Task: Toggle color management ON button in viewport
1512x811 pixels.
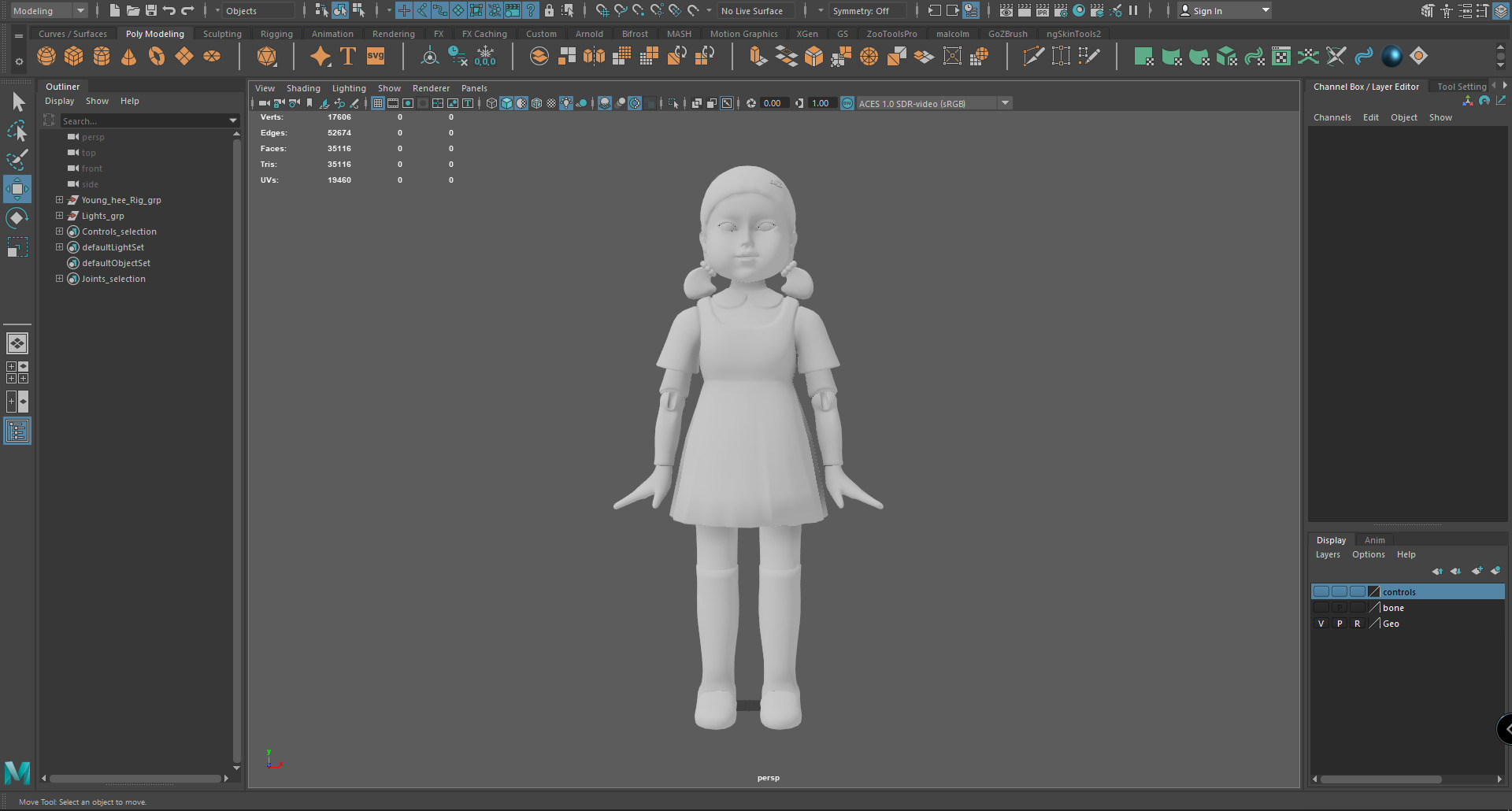Action: 847,103
